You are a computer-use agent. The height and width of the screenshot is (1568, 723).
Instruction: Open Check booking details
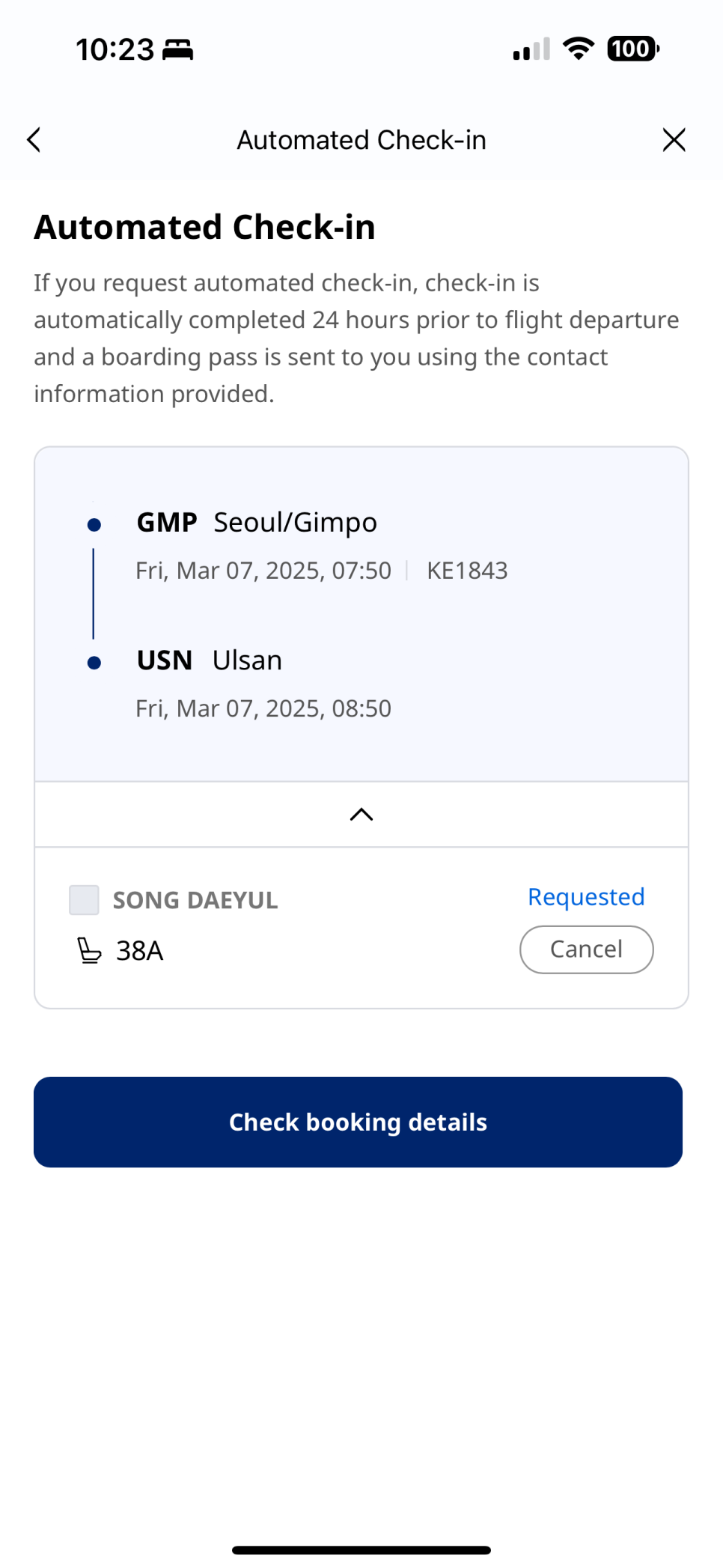pos(358,1122)
